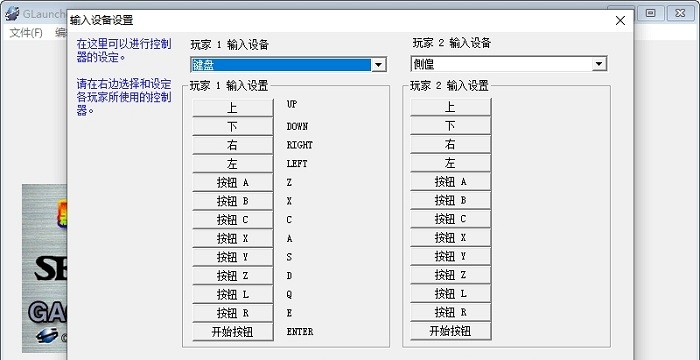
Task: Set player 1 按钮 A key mapping
Action: pos(233,183)
